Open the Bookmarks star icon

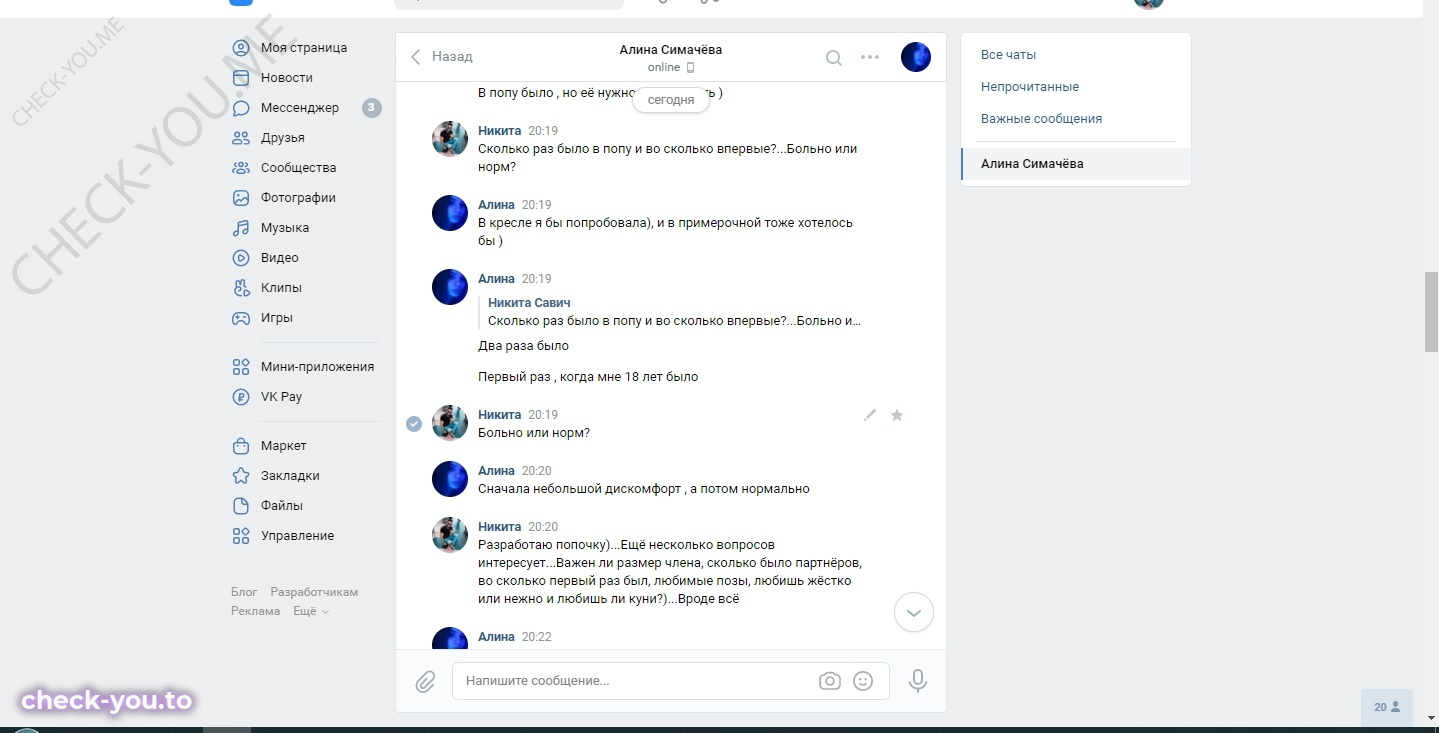241,476
